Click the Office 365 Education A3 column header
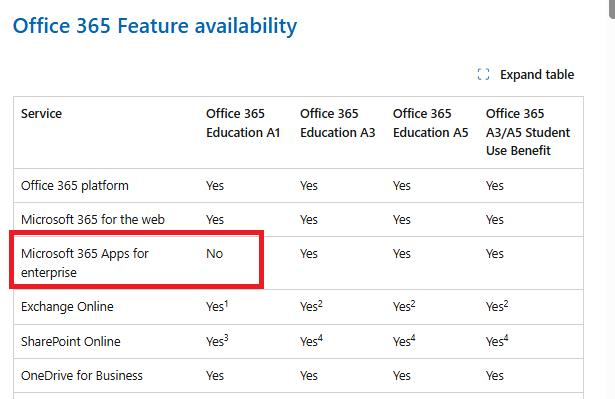The width and height of the screenshot is (615, 399). pyautogui.click(x=338, y=123)
